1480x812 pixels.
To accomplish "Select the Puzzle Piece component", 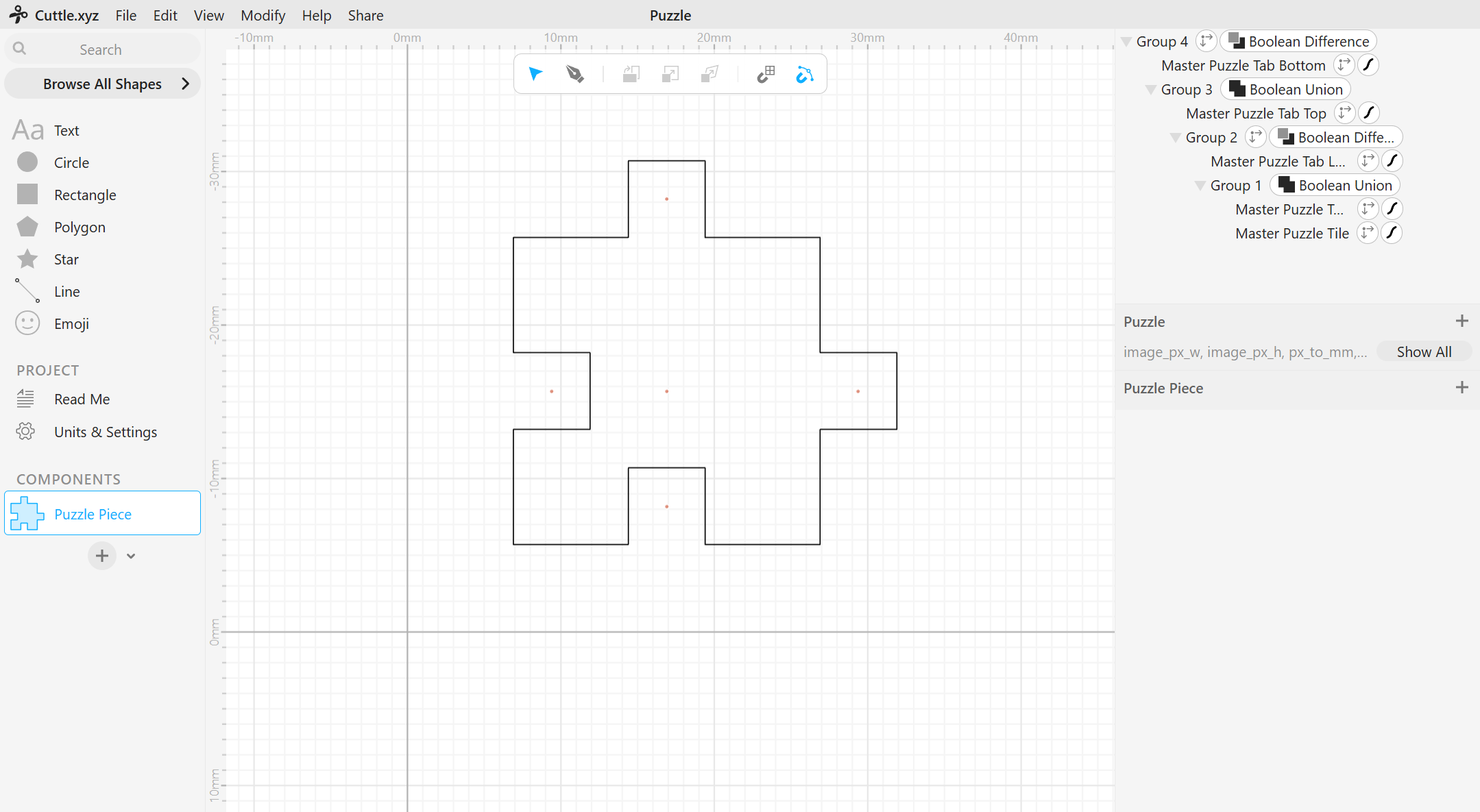I will 102,513.
